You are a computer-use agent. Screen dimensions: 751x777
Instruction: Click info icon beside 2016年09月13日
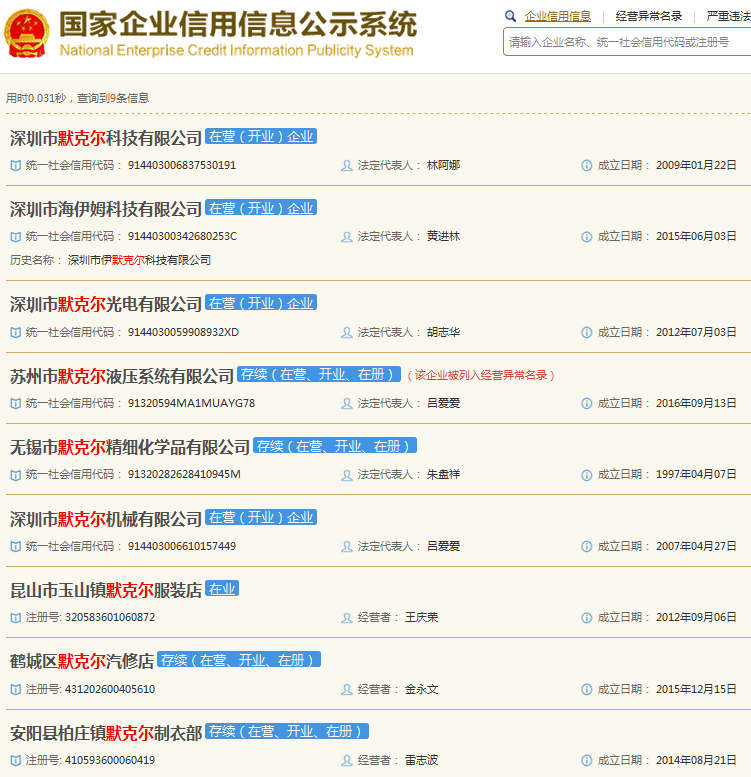(587, 404)
